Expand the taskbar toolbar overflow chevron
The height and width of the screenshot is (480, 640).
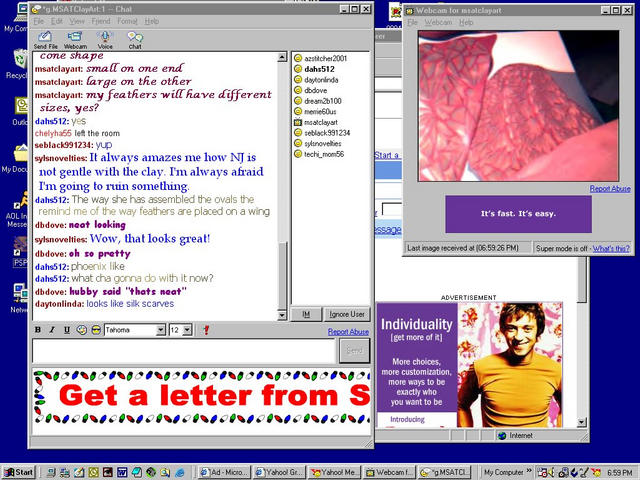tap(529, 471)
